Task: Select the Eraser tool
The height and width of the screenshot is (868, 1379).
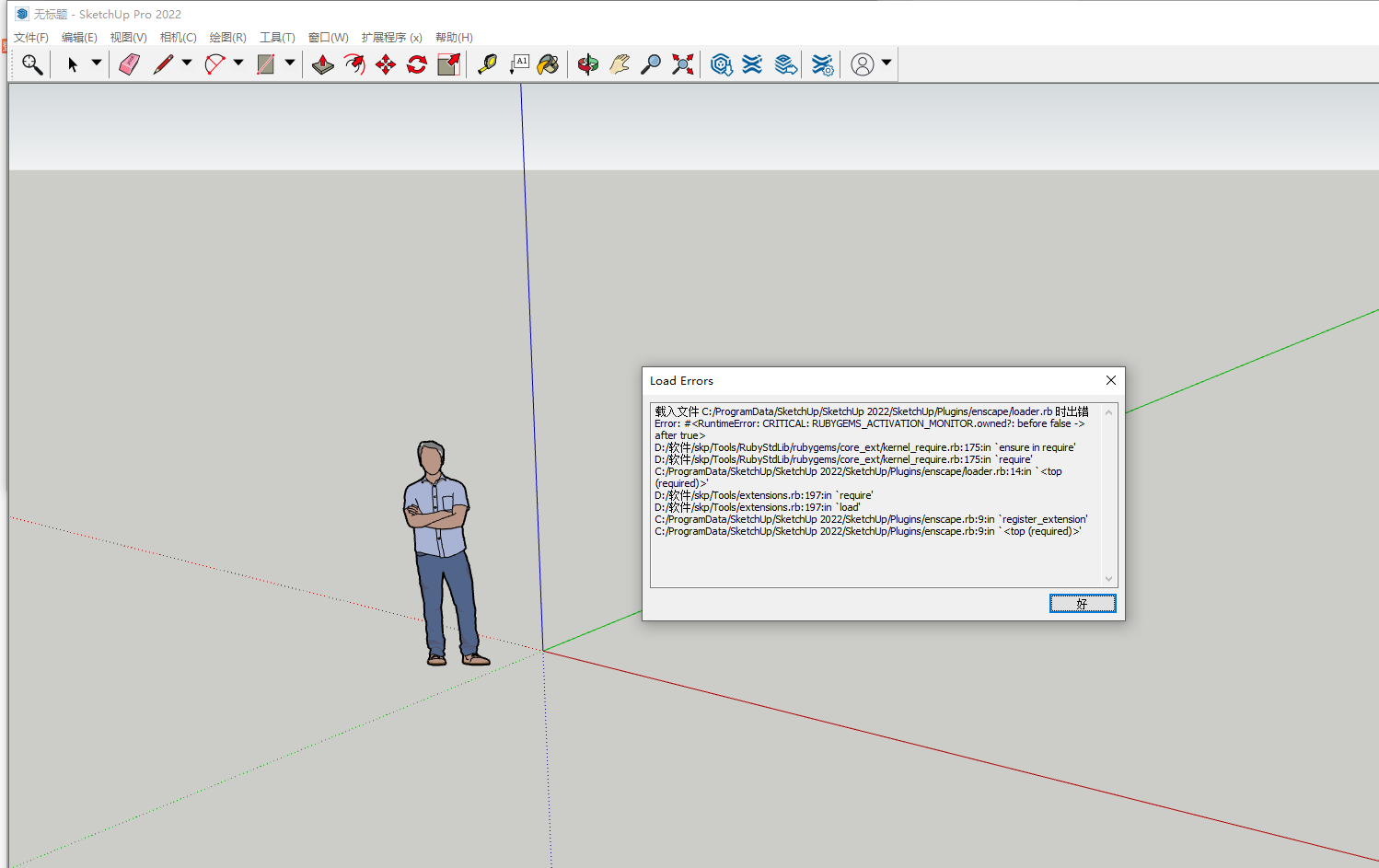Action: click(129, 64)
